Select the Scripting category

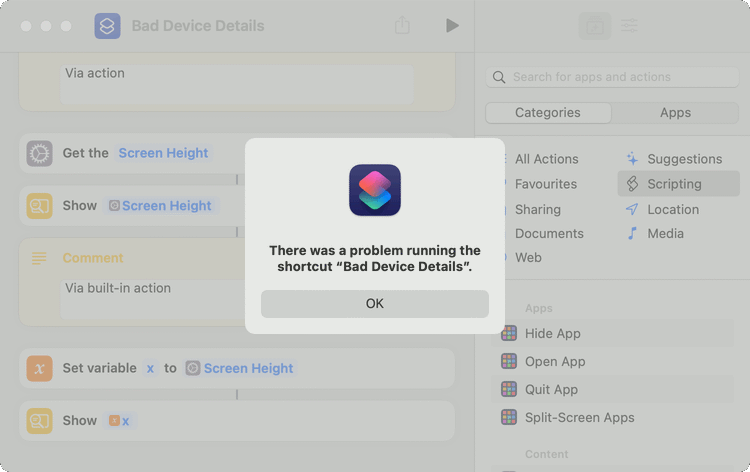point(678,184)
